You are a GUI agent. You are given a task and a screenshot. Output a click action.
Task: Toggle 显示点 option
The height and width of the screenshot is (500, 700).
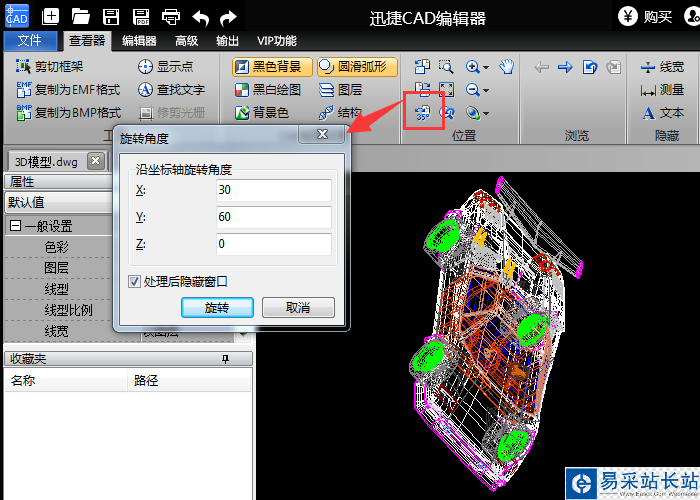tap(166, 67)
